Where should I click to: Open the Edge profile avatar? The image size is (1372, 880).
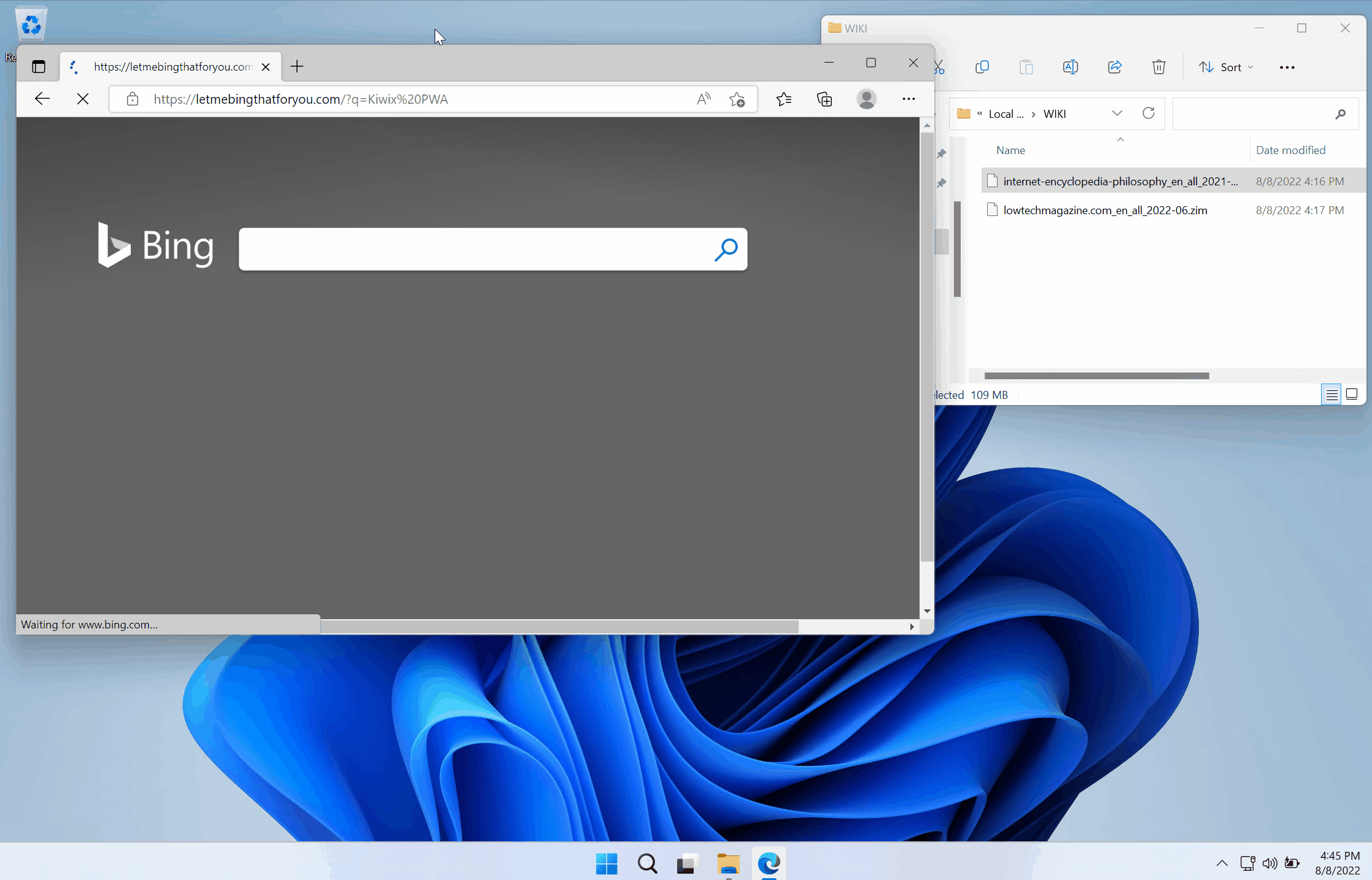[x=867, y=99]
